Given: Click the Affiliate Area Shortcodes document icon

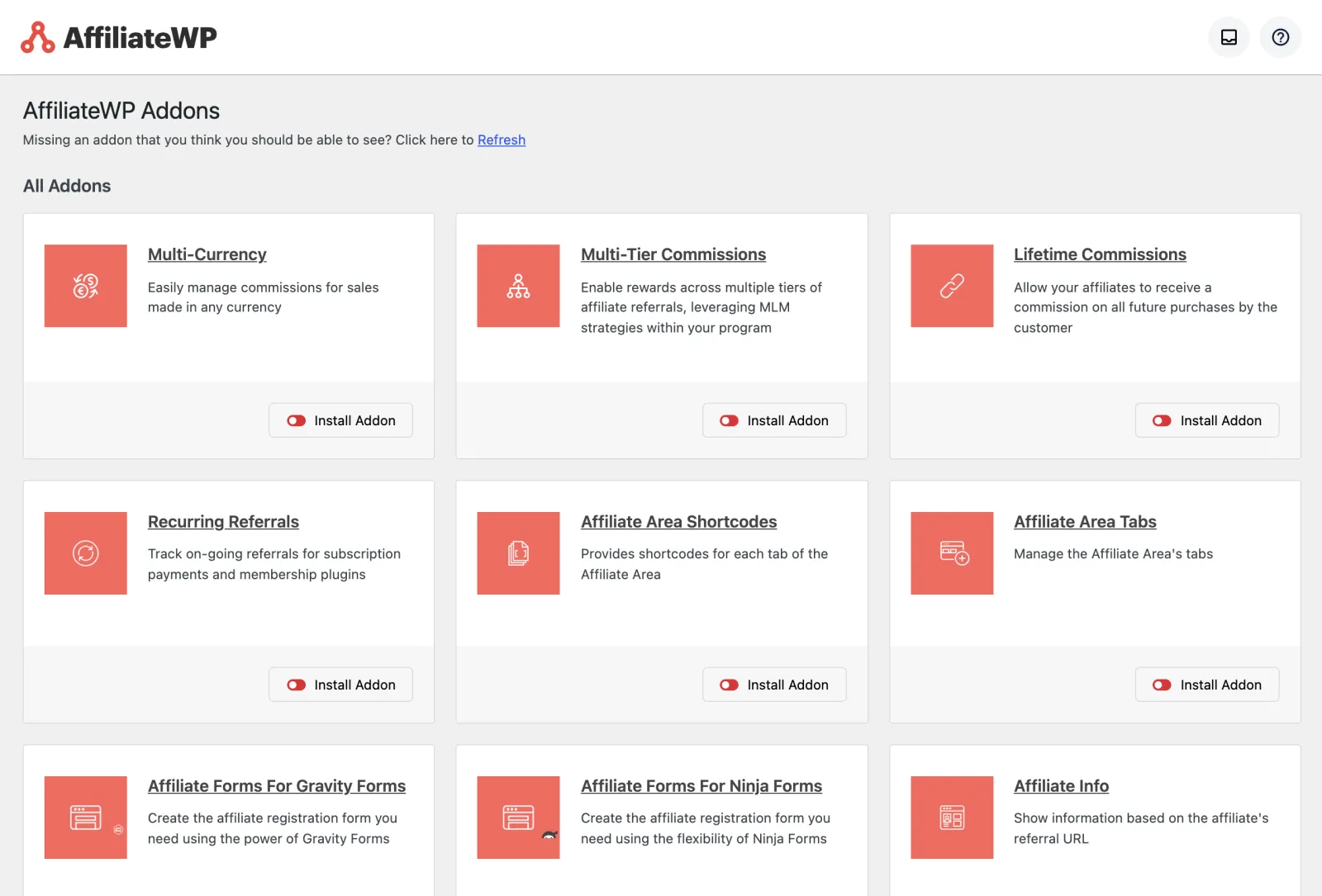Looking at the screenshot, I should (x=518, y=553).
